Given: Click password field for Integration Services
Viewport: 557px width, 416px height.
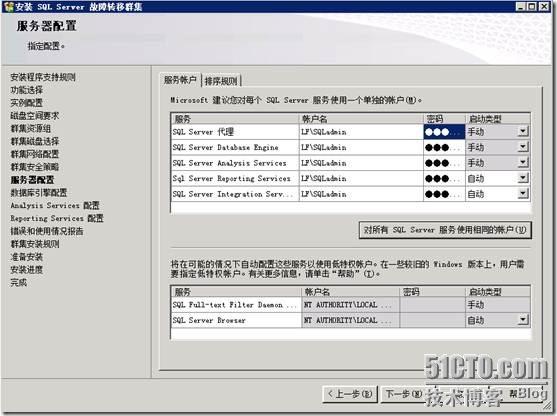Looking at the screenshot, I should click(444, 194).
